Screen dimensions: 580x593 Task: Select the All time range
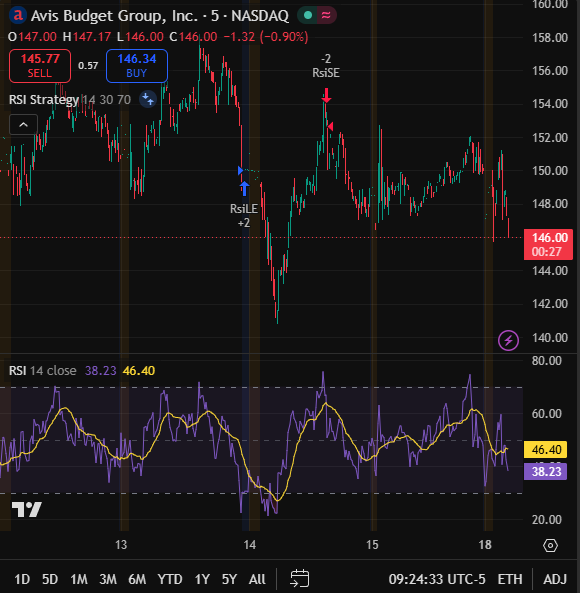pos(257,579)
